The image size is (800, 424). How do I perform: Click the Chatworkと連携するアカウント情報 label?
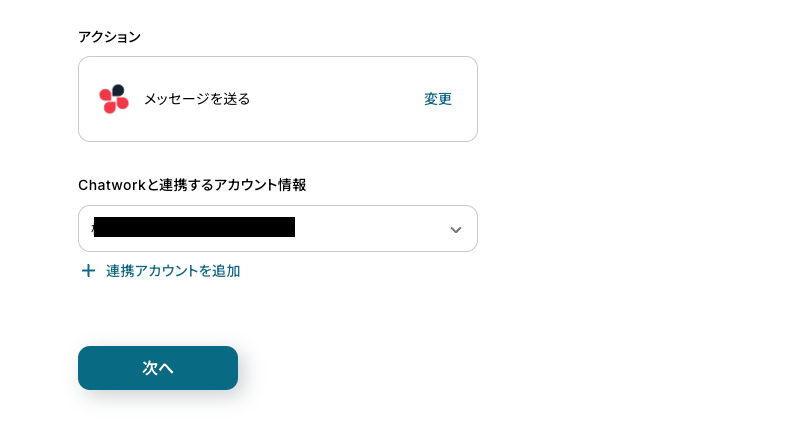click(x=192, y=185)
